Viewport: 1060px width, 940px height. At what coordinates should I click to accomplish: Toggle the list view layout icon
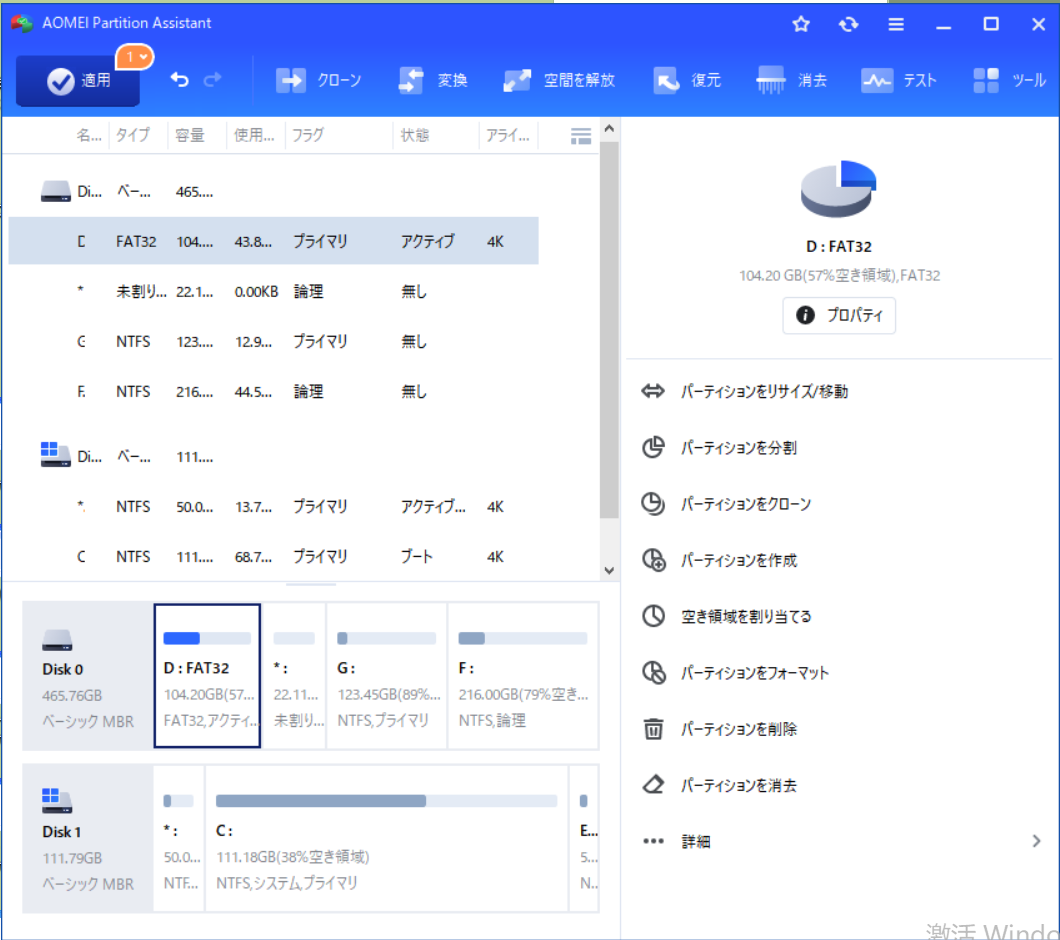click(581, 136)
